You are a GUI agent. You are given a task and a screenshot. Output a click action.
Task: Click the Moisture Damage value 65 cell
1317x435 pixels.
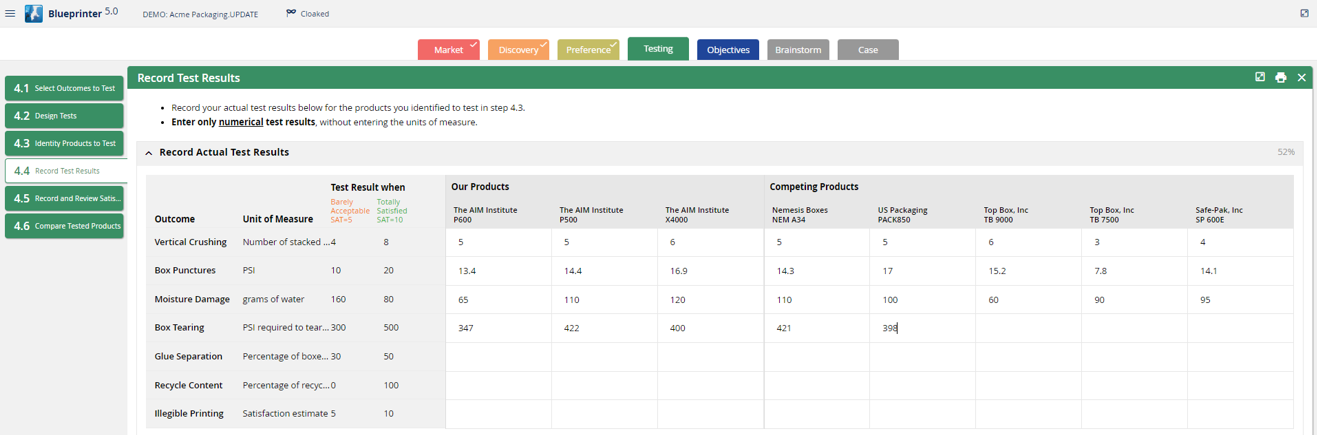498,300
